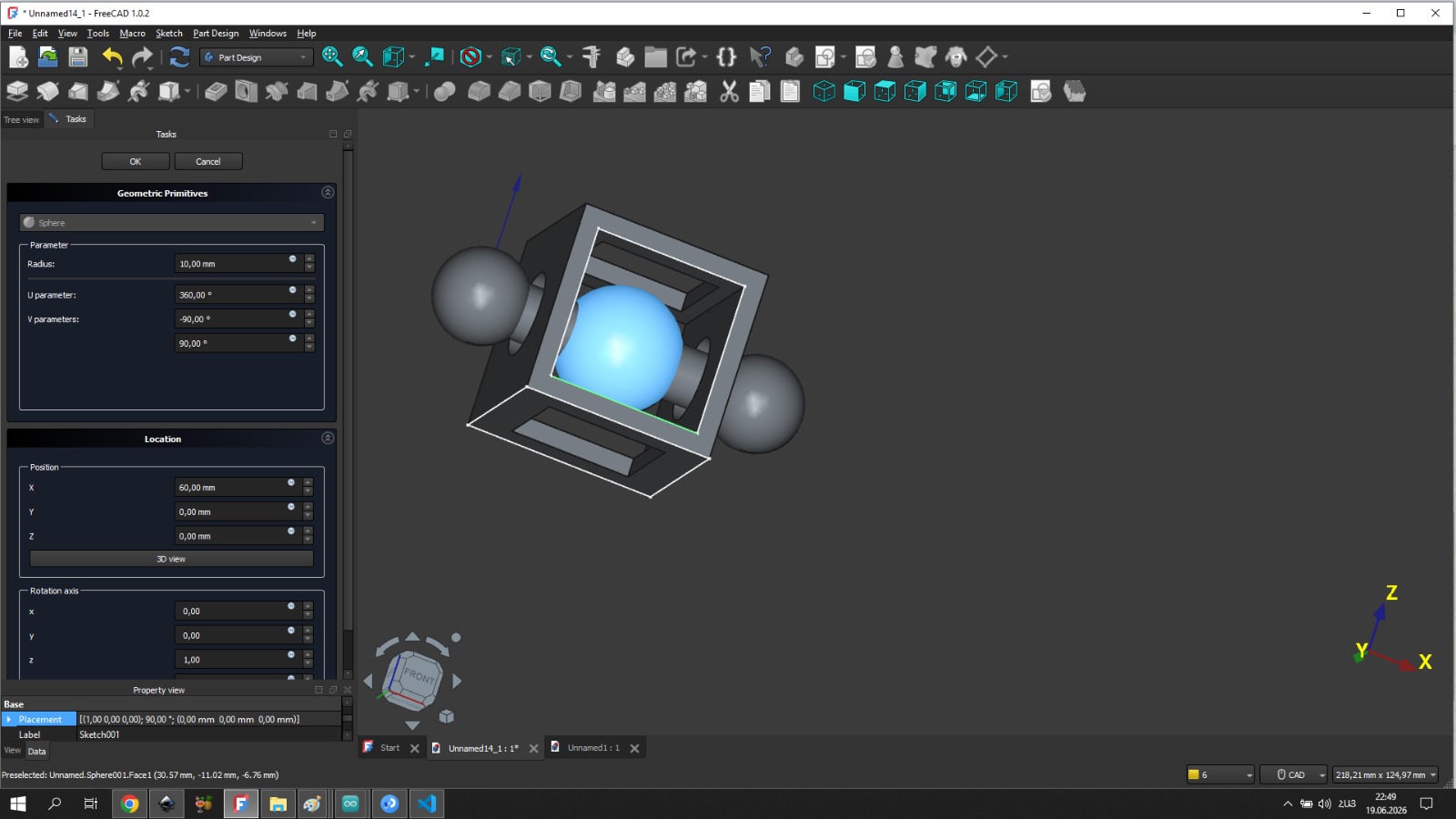This screenshot has height=819, width=1456.
Task: Open the additive primitive dropdown arrow
Action: [x=187, y=91]
